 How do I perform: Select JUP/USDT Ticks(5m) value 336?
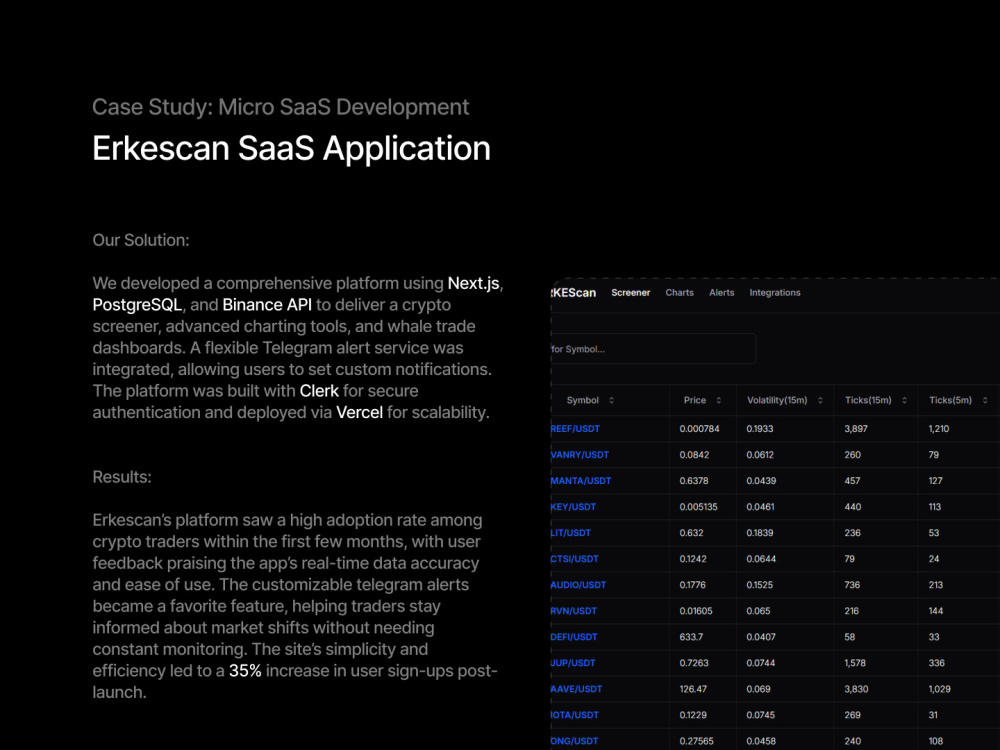click(x=936, y=663)
